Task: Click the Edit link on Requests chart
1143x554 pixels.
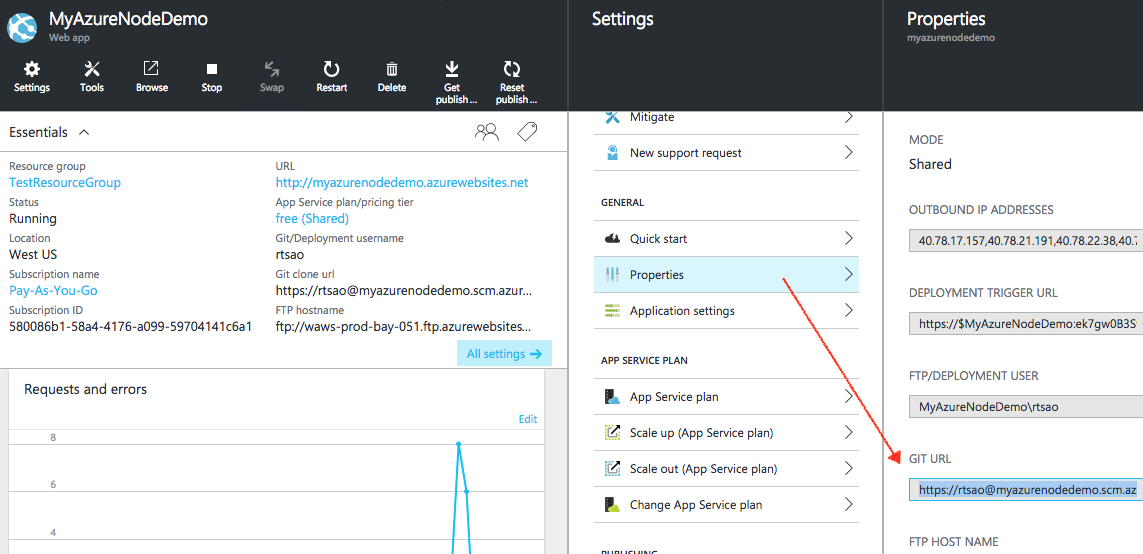Action: 528,419
